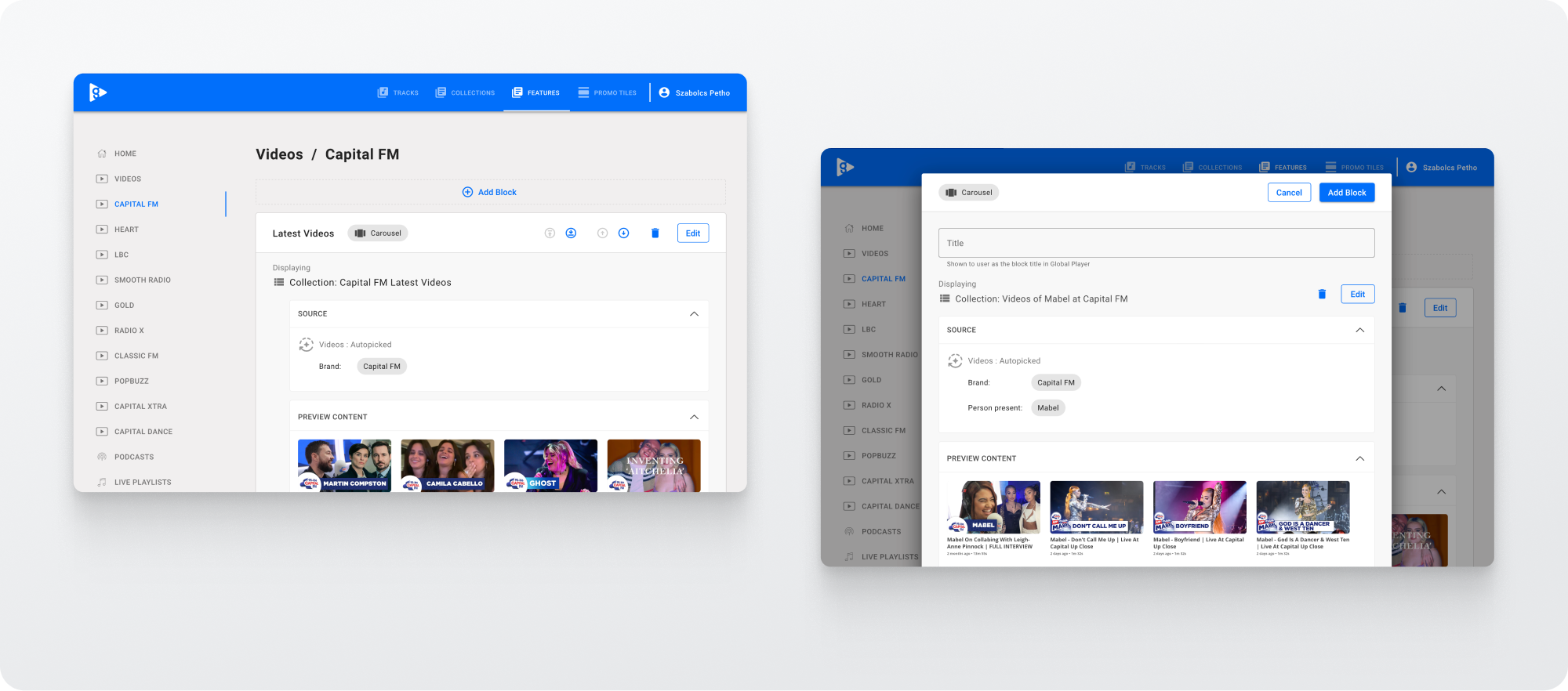Click Capital FM in right window sidebar

coord(874,279)
